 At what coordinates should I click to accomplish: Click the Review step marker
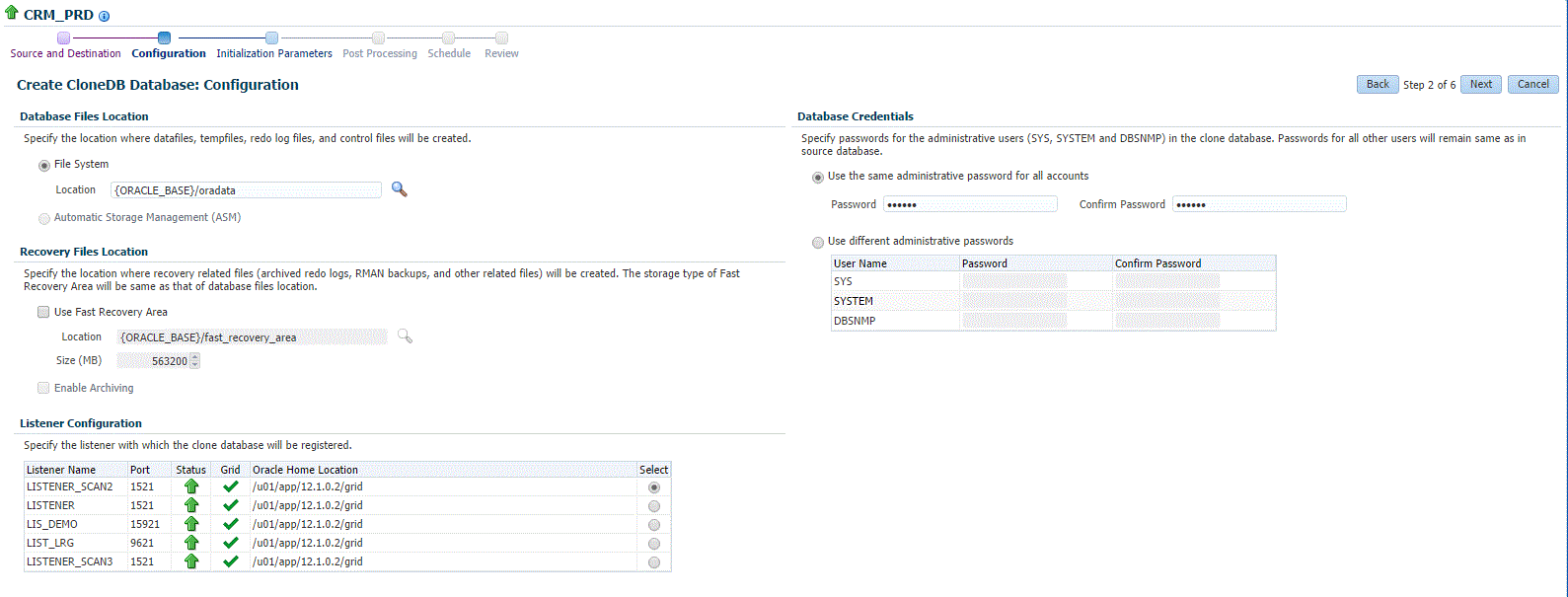click(x=501, y=38)
